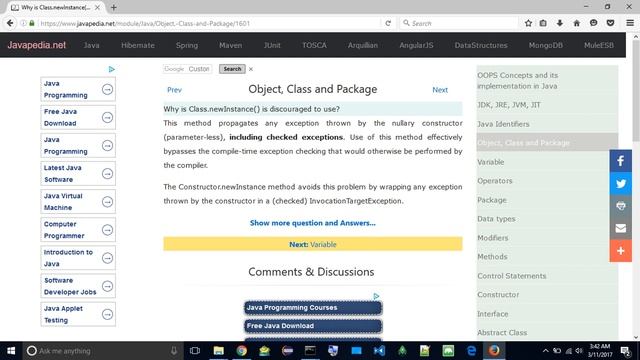
Task: Open File Explorer from the taskbar
Action: [x=219, y=351]
